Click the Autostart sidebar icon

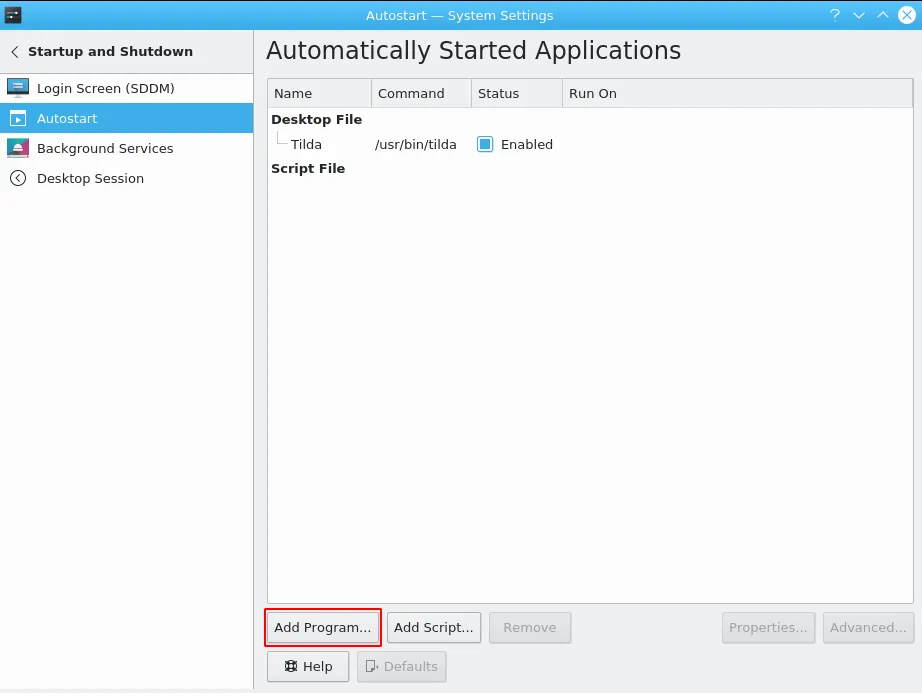click(x=18, y=118)
